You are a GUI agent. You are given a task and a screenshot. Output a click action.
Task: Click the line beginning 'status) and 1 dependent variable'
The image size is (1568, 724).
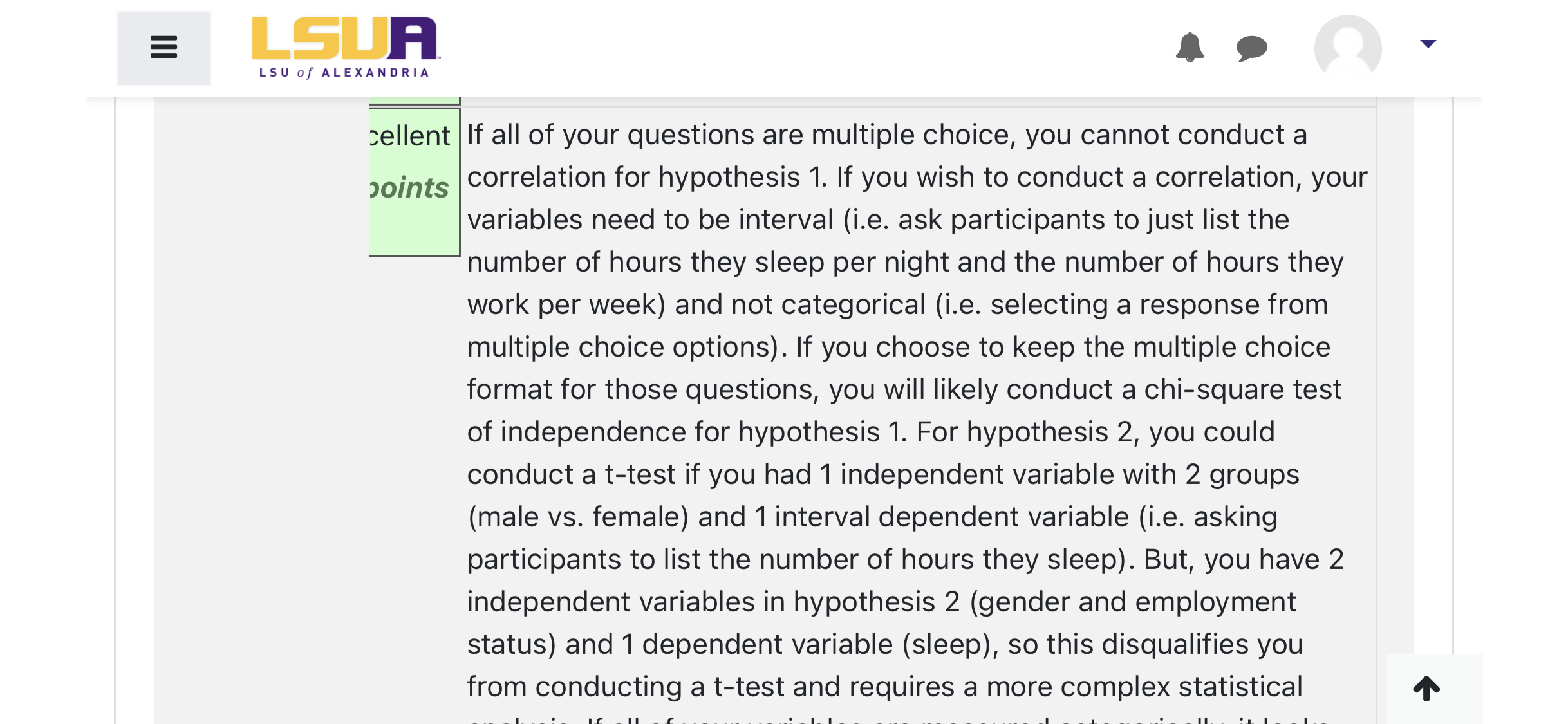(x=885, y=644)
